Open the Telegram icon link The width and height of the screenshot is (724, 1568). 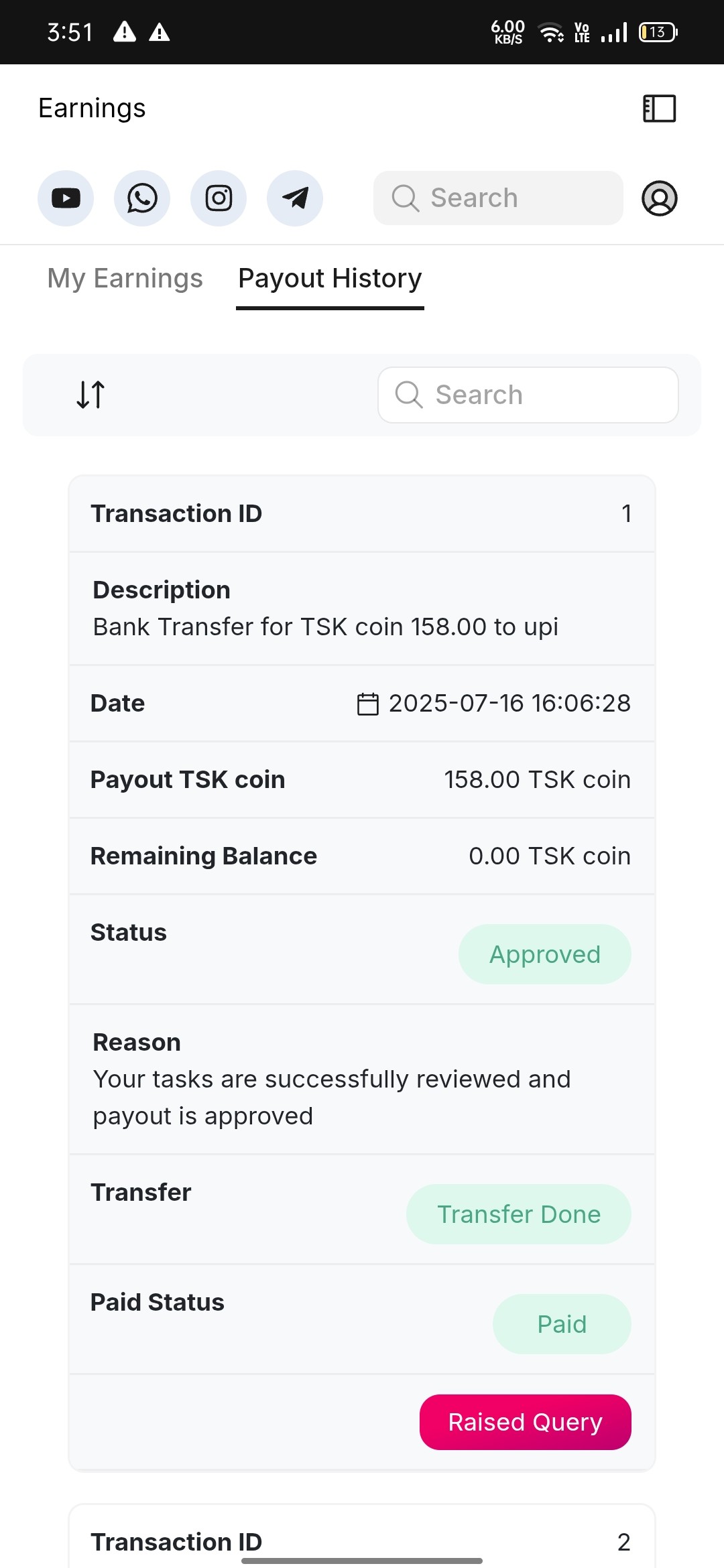tap(295, 198)
